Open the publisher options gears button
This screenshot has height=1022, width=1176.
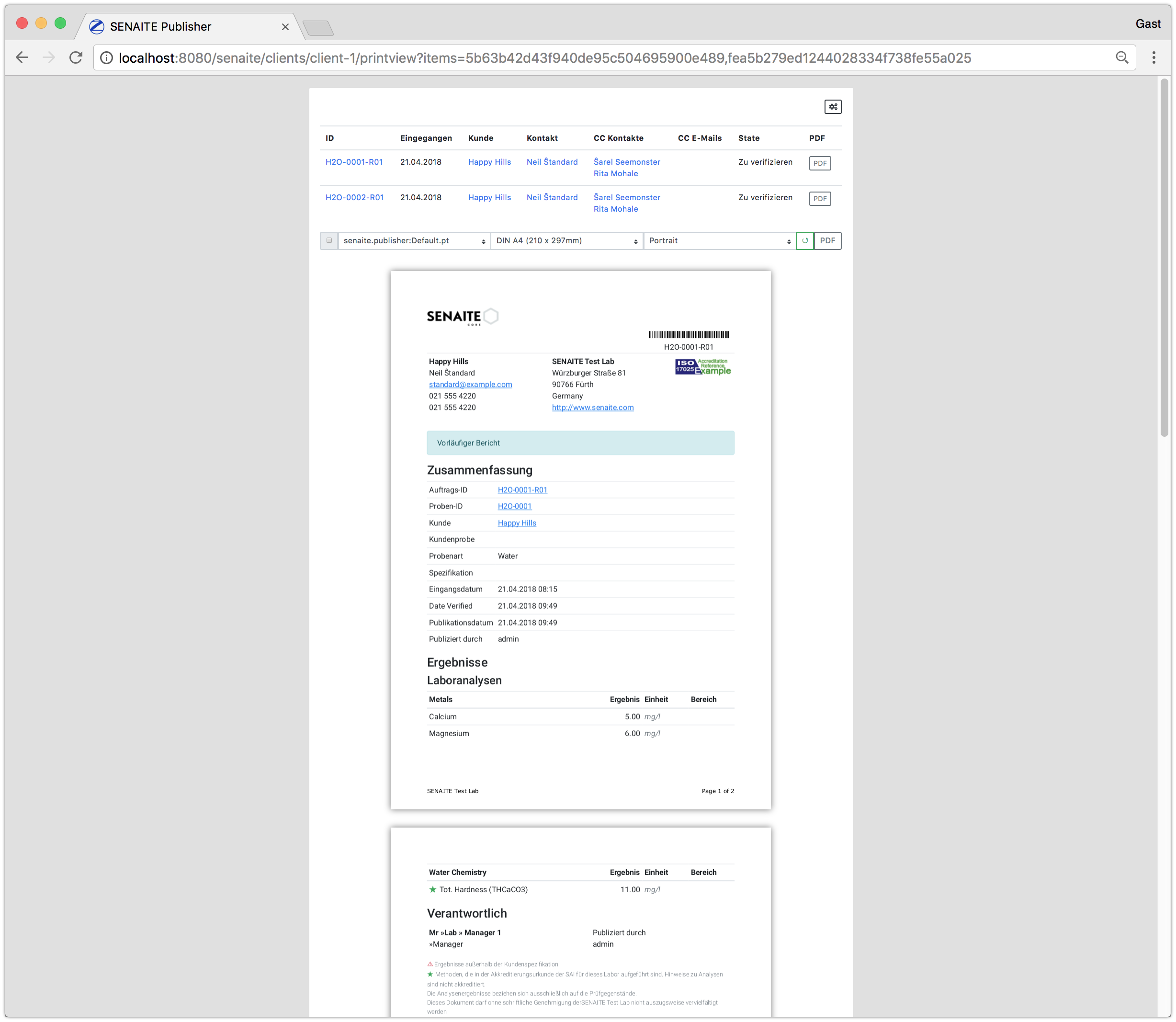833,107
